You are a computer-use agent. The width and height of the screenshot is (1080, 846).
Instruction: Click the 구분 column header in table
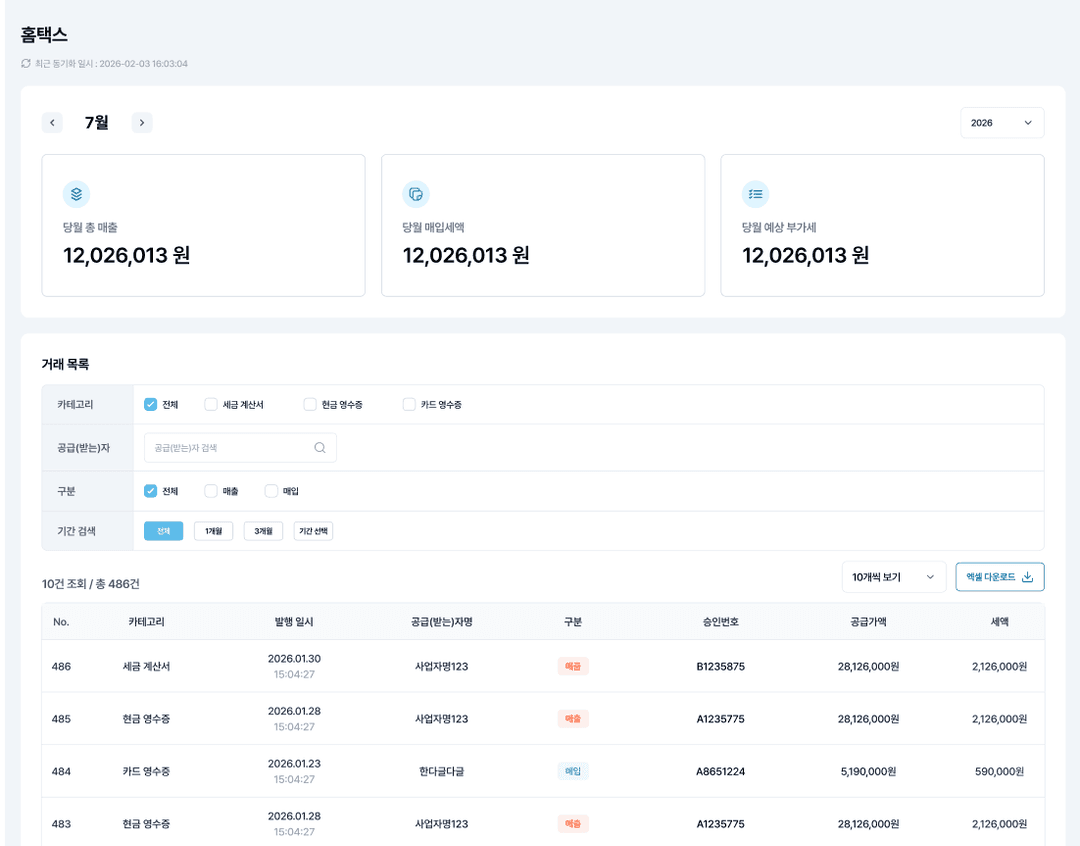(x=573, y=622)
